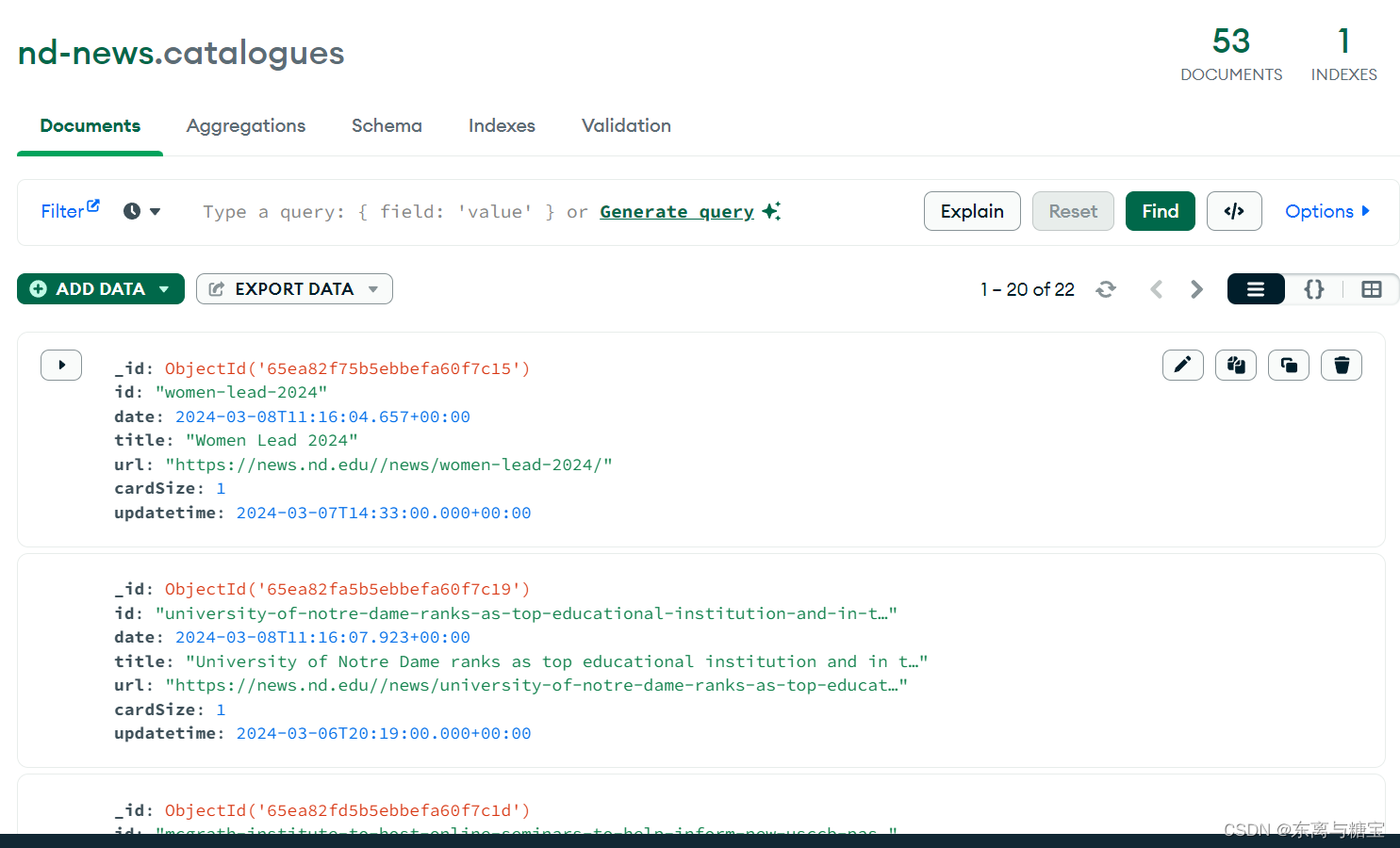This screenshot has height=848, width=1400.
Task: Switch to table view
Action: (1371, 289)
